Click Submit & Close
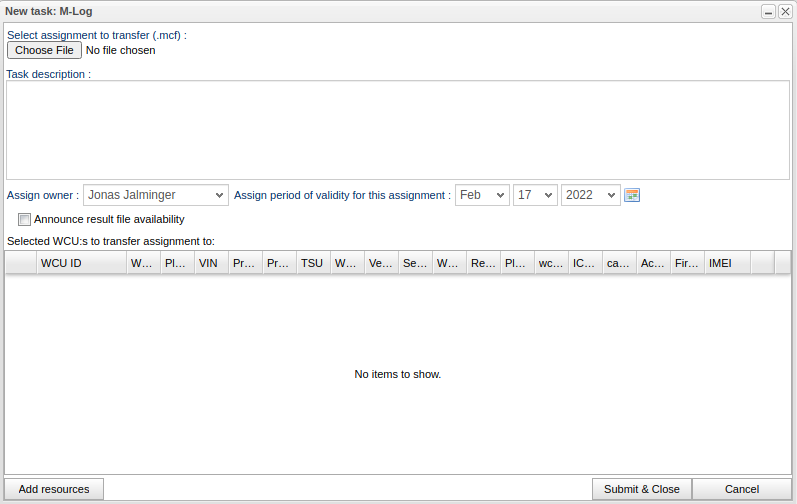 point(641,489)
